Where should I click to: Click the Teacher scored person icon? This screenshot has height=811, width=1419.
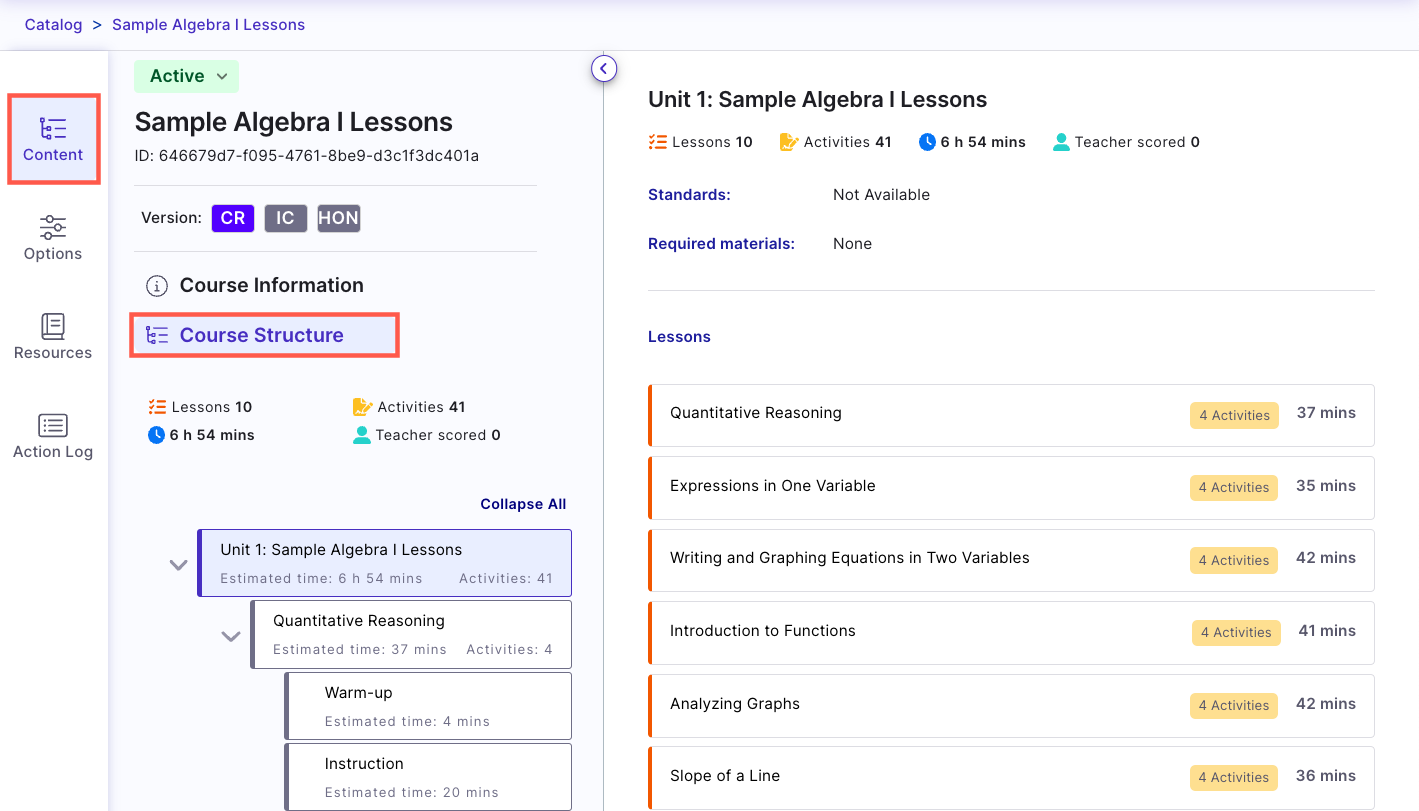coord(361,435)
